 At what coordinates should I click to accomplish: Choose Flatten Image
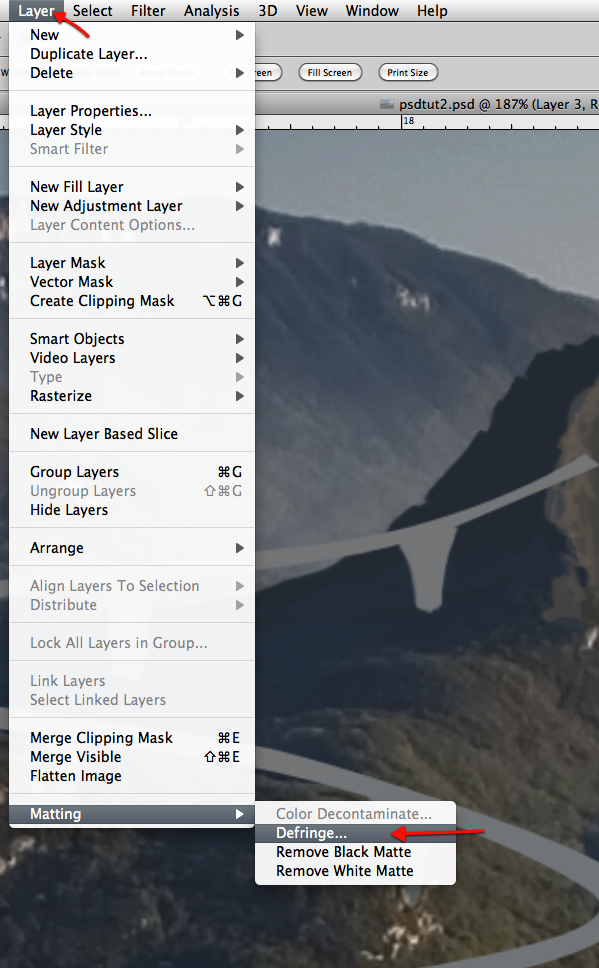tap(132, 776)
